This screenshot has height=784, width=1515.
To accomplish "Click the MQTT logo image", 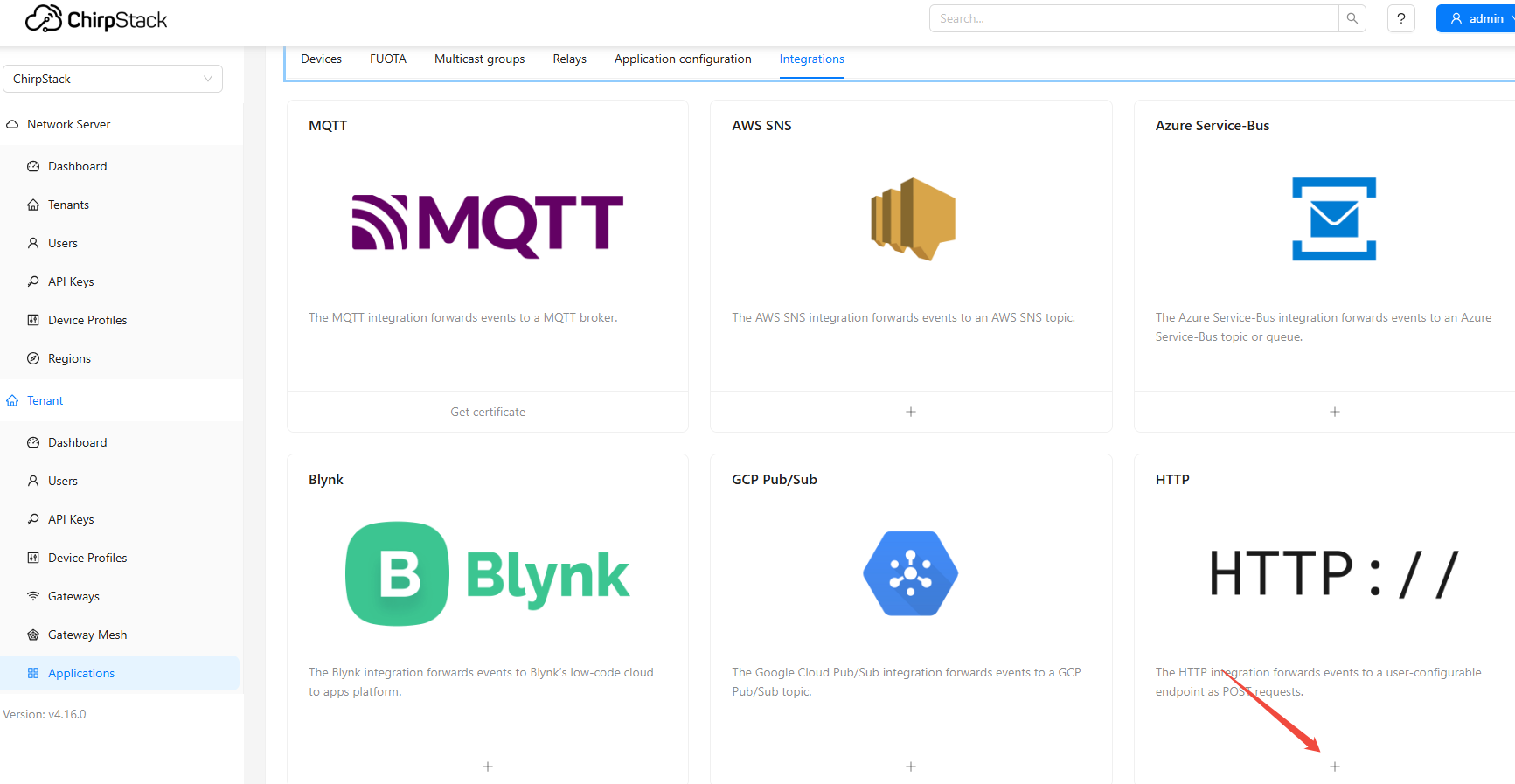I will 487,224.
